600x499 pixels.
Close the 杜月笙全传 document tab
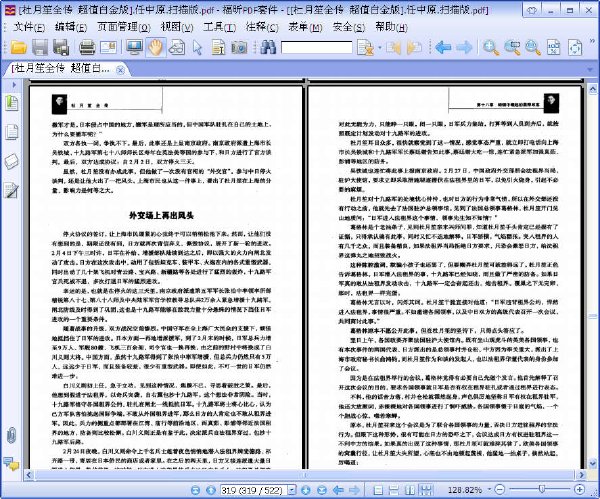pos(121,70)
